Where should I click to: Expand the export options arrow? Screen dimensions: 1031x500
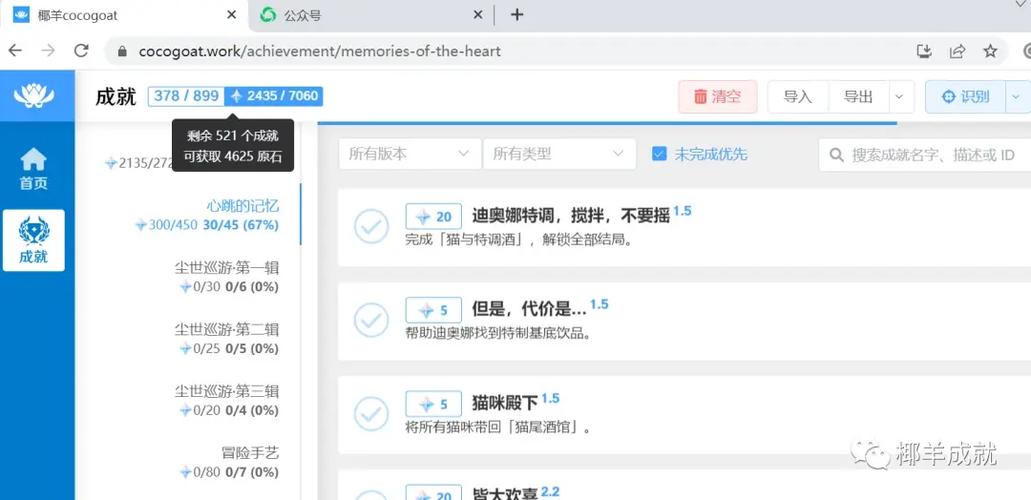tap(901, 97)
